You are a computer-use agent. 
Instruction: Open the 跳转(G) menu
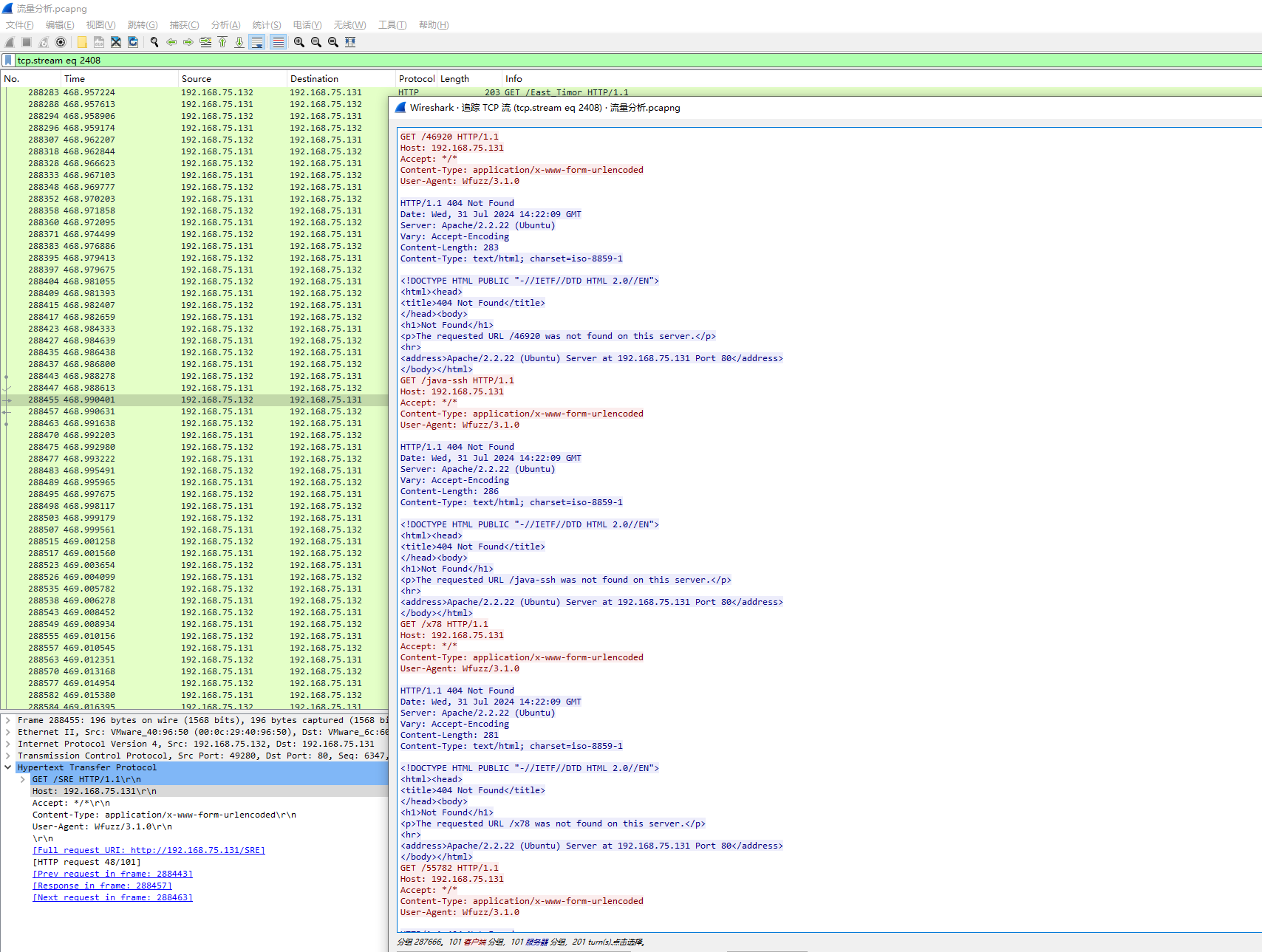[x=143, y=25]
